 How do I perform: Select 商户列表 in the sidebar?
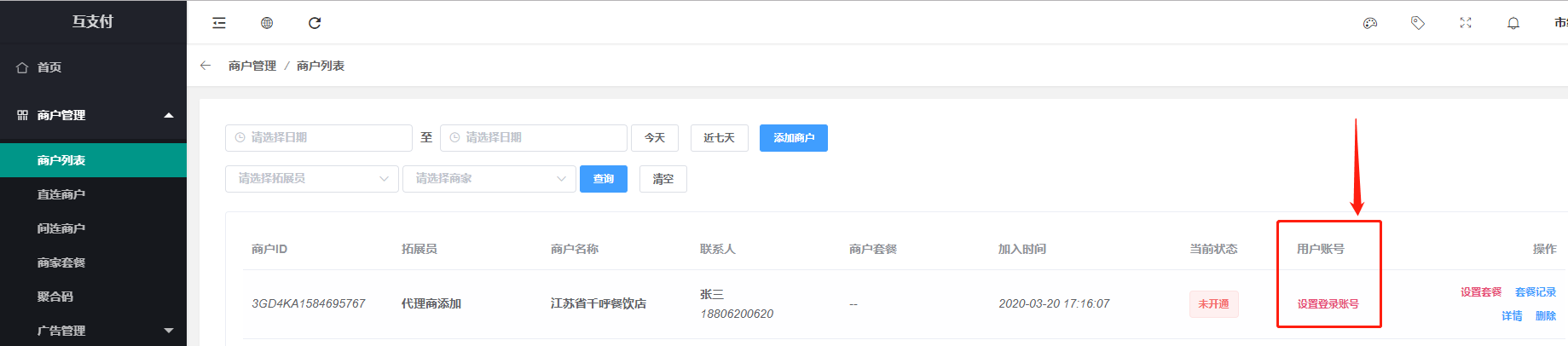coord(94,160)
